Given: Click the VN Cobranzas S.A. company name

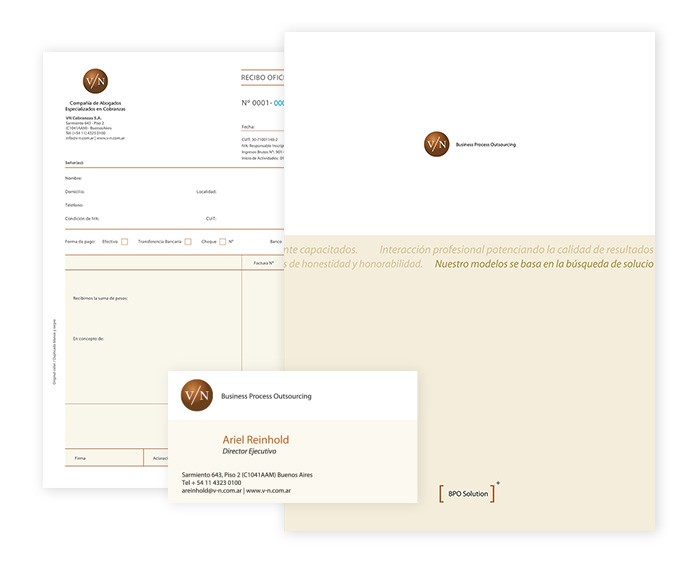Looking at the screenshot, I should point(83,118).
